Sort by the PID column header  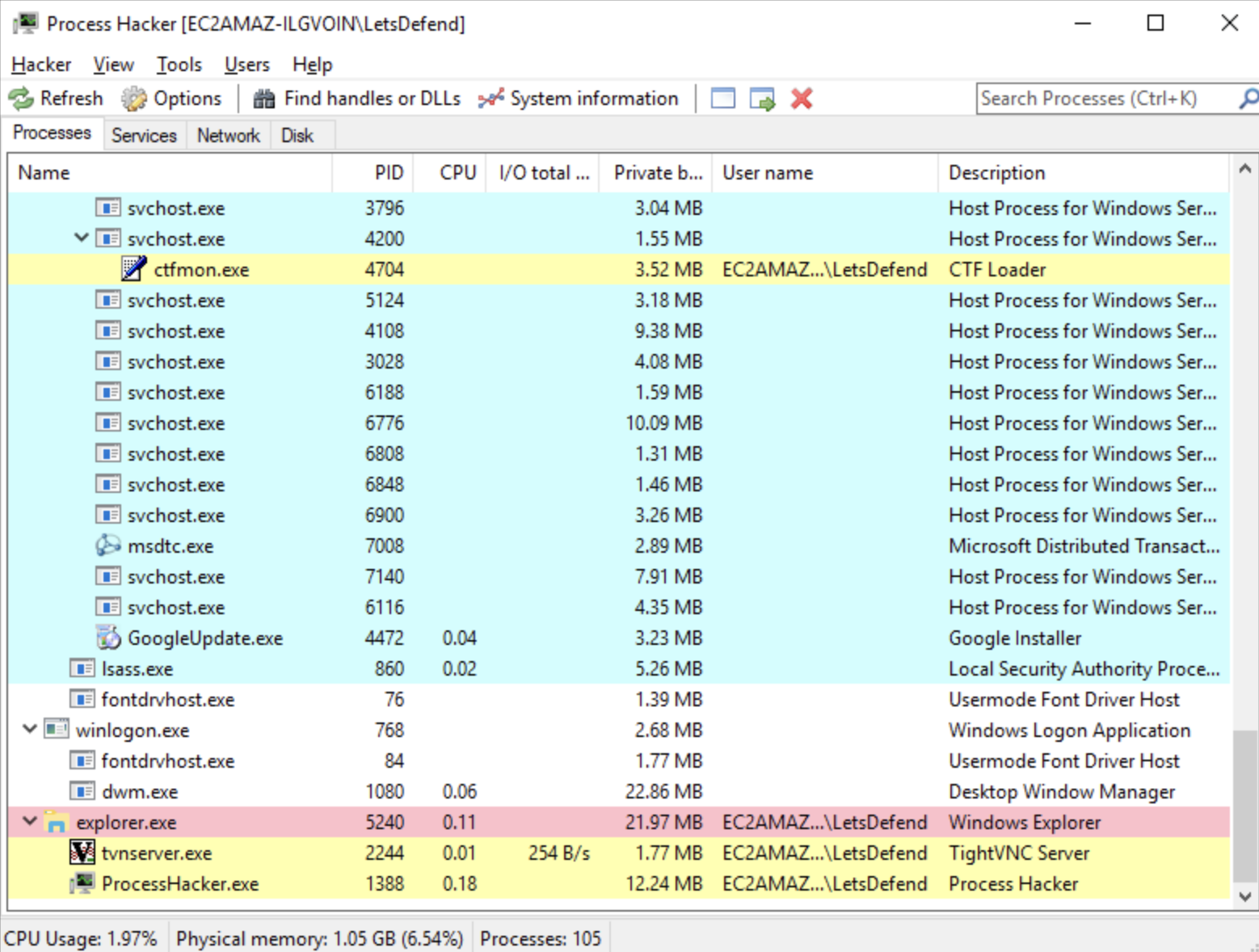[x=373, y=173]
